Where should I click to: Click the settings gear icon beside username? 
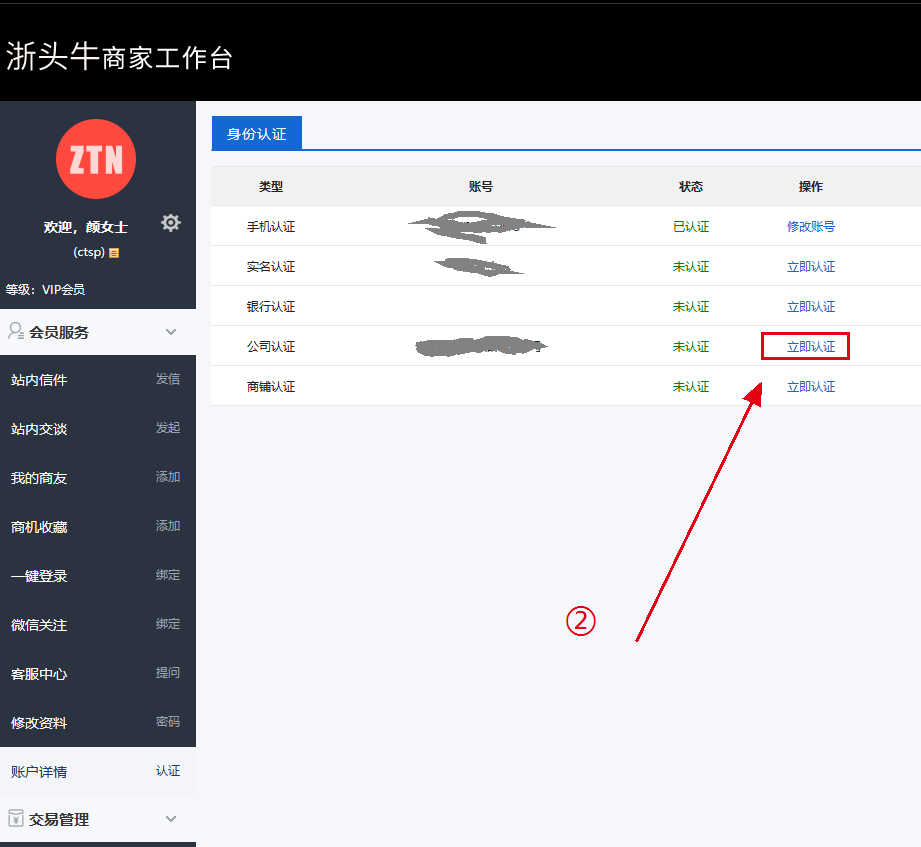click(171, 223)
